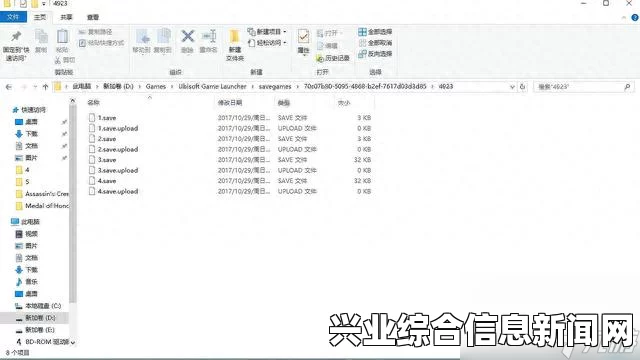Select Quick access (快速访问) in the navigation pane

(33, 110)
